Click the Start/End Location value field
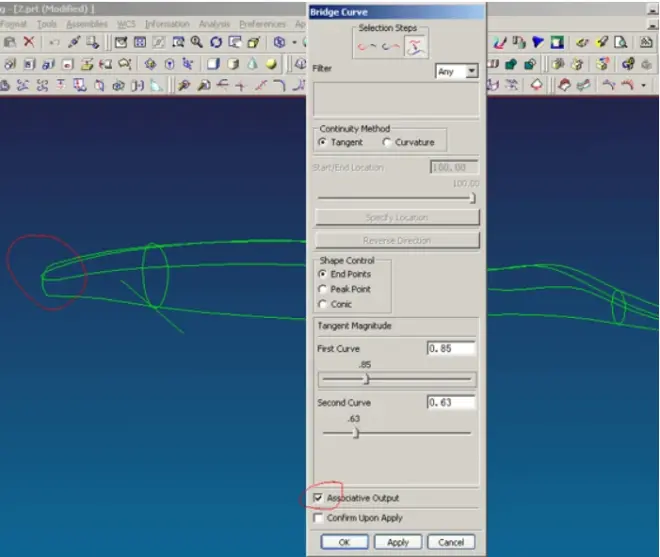Image resolution: width=660 pixels, height=557 pixels. click(454, 167)
